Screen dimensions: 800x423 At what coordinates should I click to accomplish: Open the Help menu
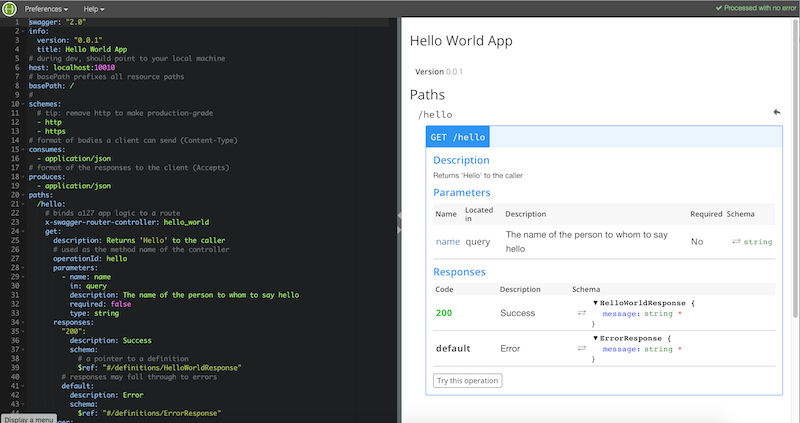pyautogui.click(x=94, y=9)
